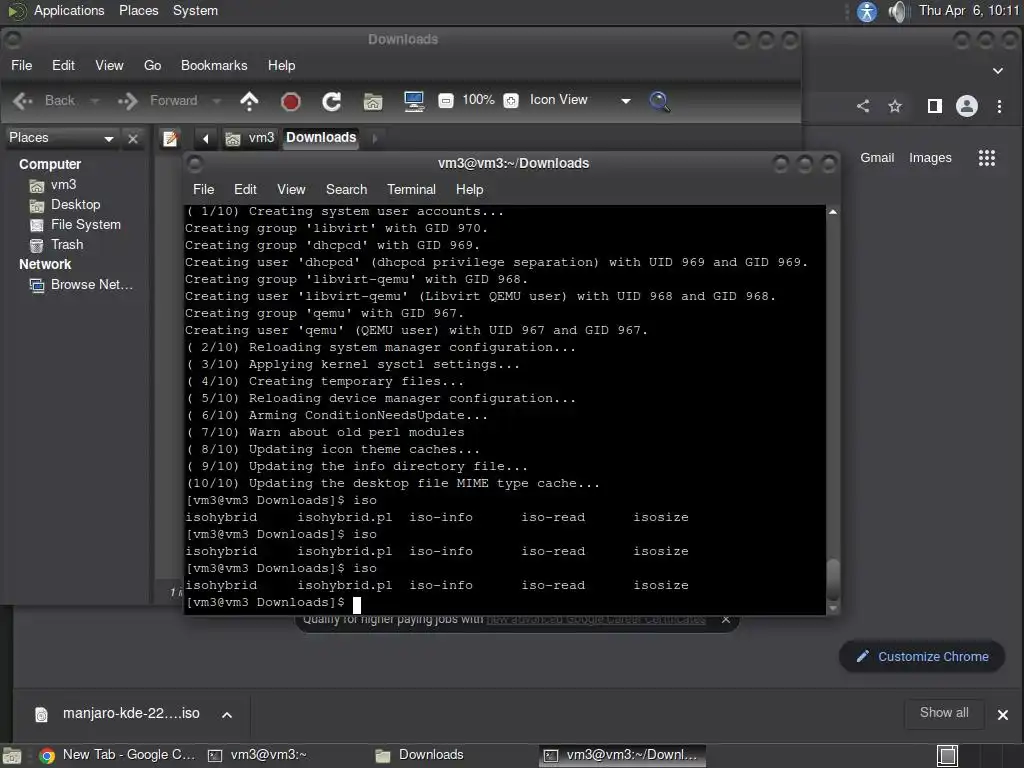
Task: Stop loading with red stop icon
Action: (291, 101)
